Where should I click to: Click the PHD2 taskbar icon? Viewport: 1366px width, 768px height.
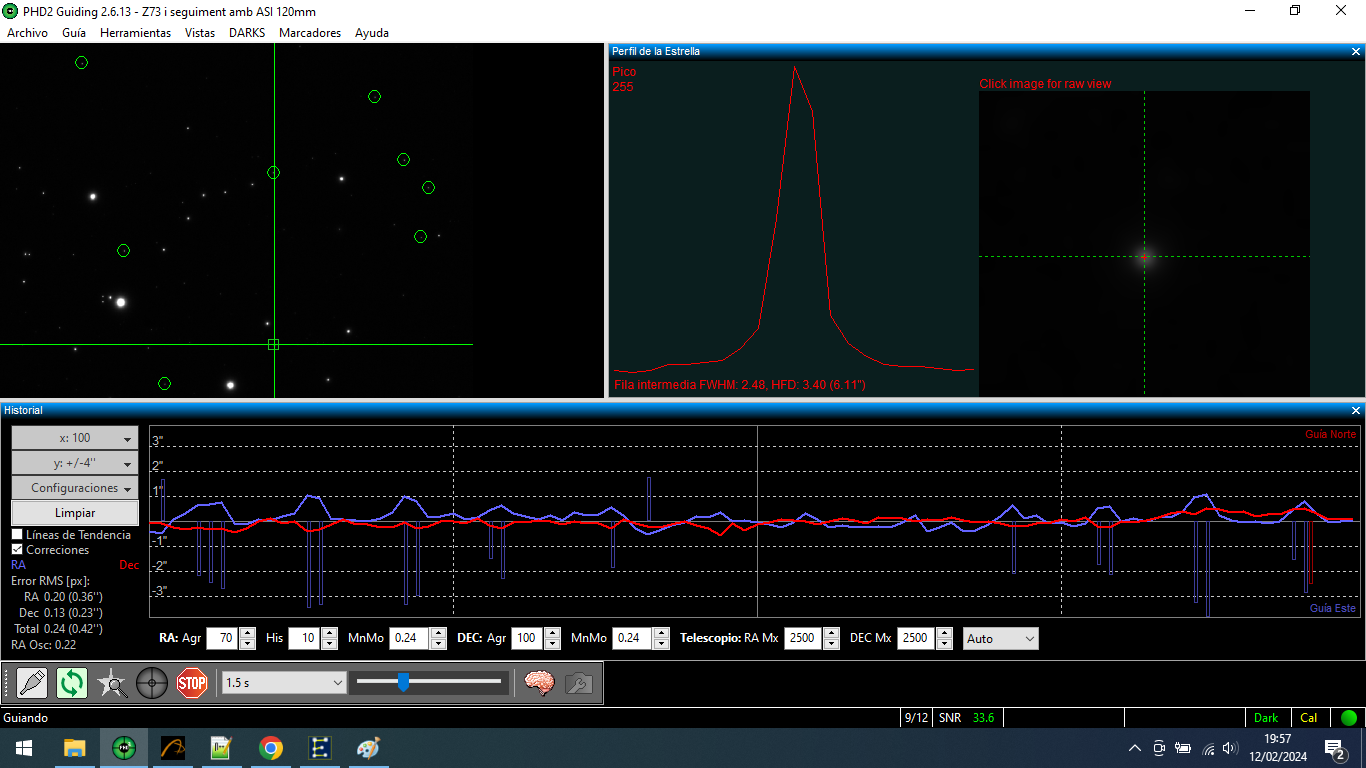click(x=124, y=748)
